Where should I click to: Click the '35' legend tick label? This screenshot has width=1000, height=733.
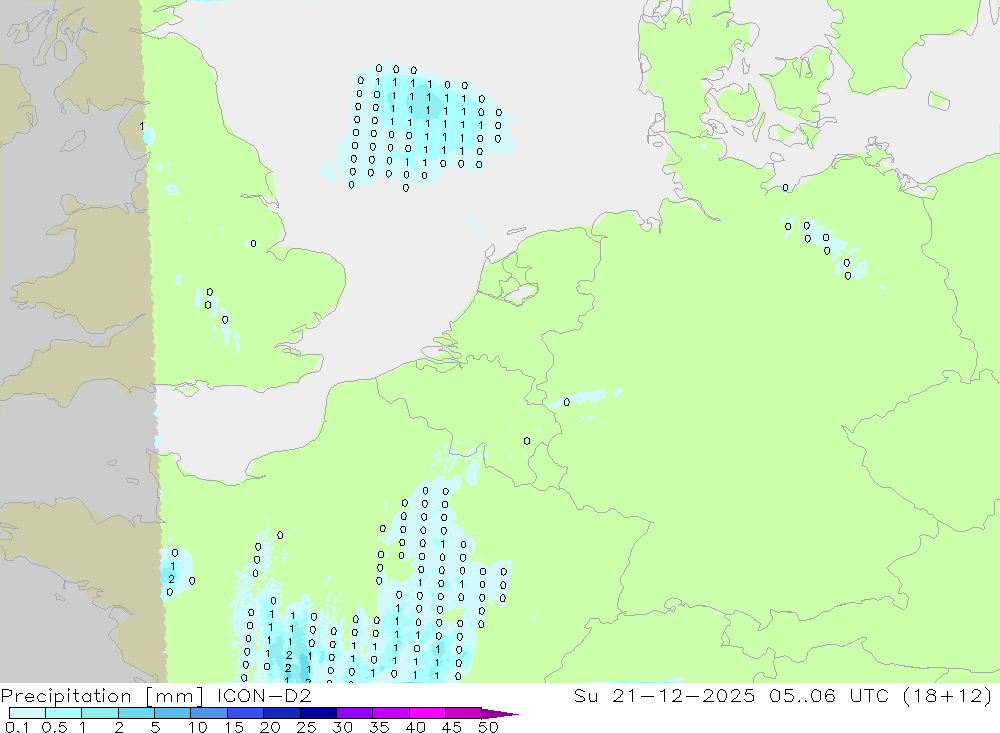(379, 727)
